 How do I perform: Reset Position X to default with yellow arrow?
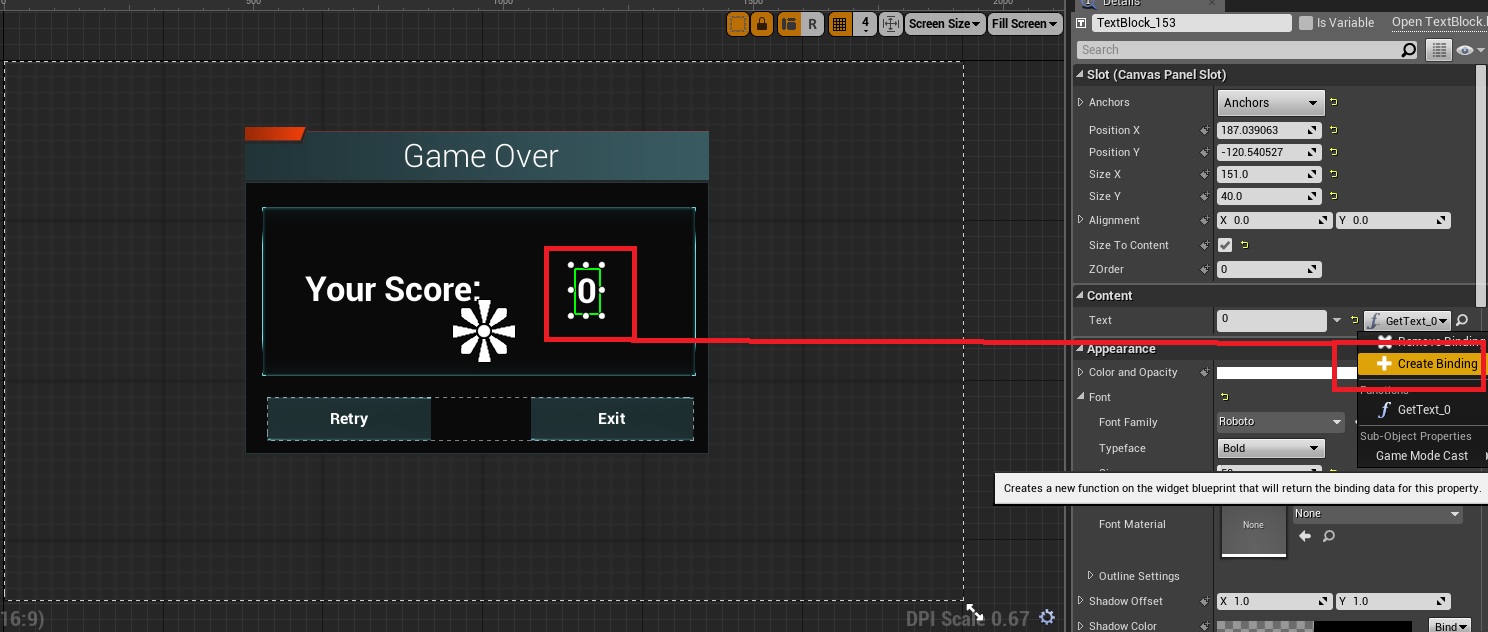(1333, 130)
